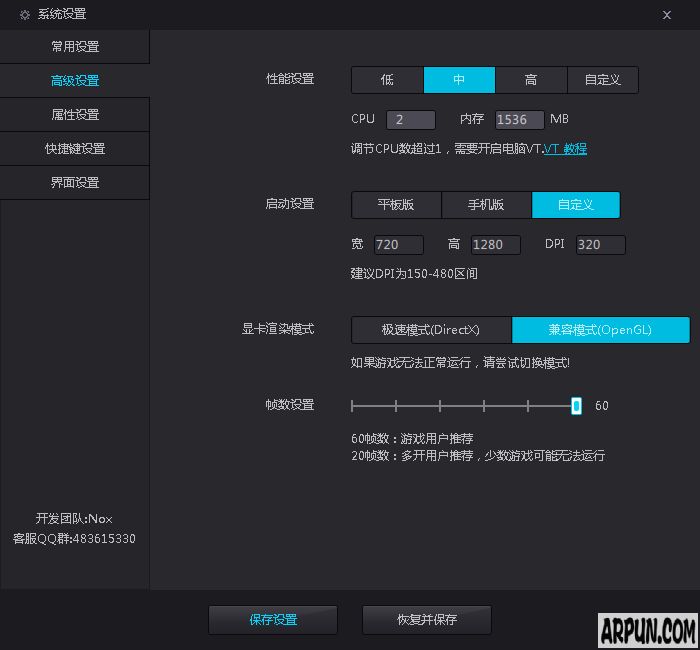Switch to 兼容模式(OpenGL) rendering
The height and width of the screenshot is (650, 700).
601,330
